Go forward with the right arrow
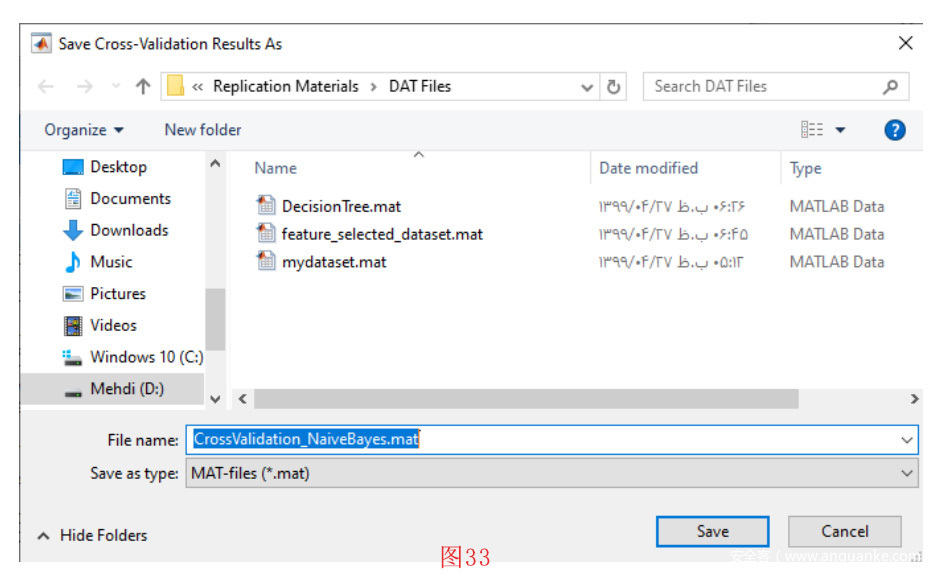This screenshot has width=946, height=575. click(x=85, y=87)
